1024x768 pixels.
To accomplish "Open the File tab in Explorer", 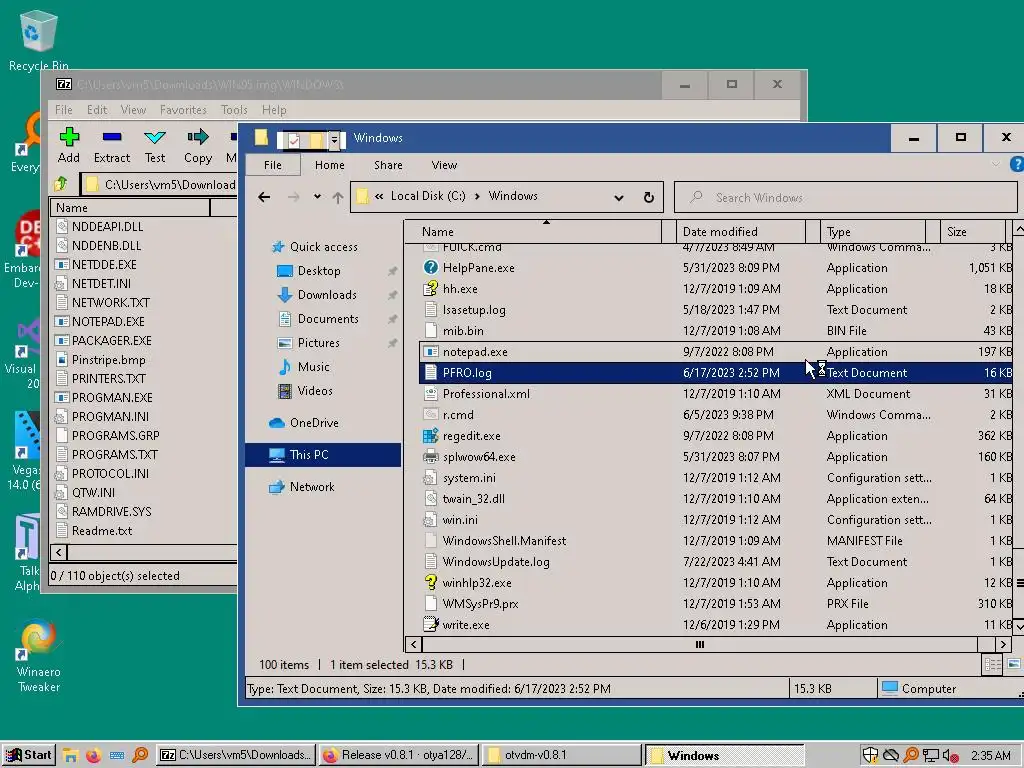I will pos(273,165).
